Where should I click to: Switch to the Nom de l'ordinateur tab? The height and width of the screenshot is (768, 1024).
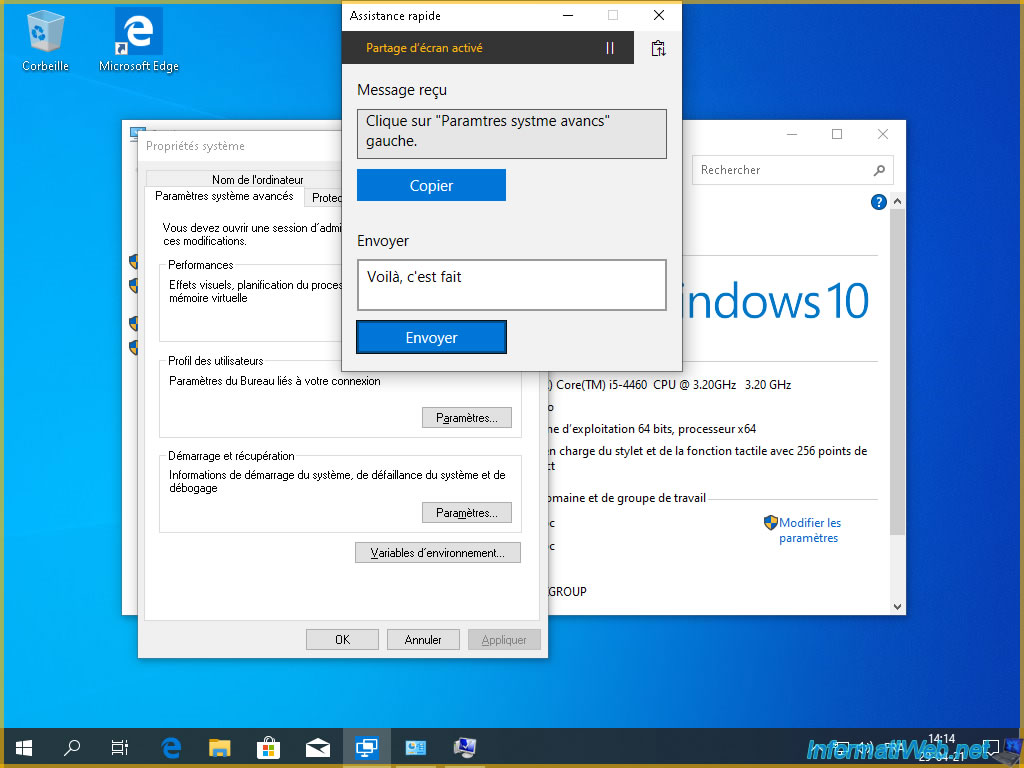[257, 180]
